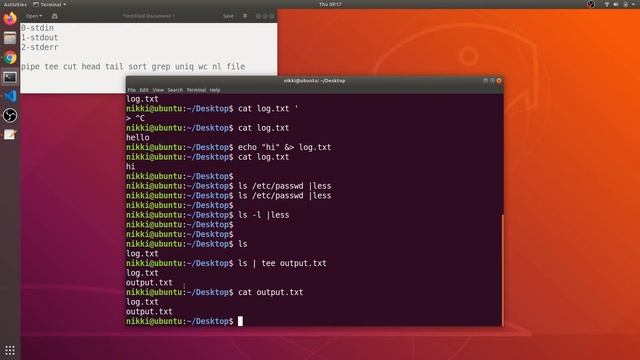Screen dimensions: 640x360
Task: Click the 'ls | tee output.txt' command
Action: [282, 263]
